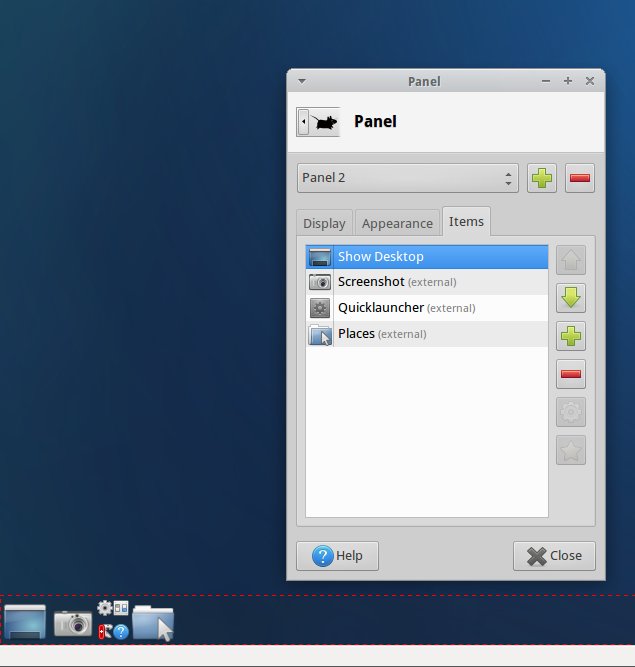635x667 pixels.
Task: Add a new panel with green plus beside Panel 2
Action: point(541,178)
